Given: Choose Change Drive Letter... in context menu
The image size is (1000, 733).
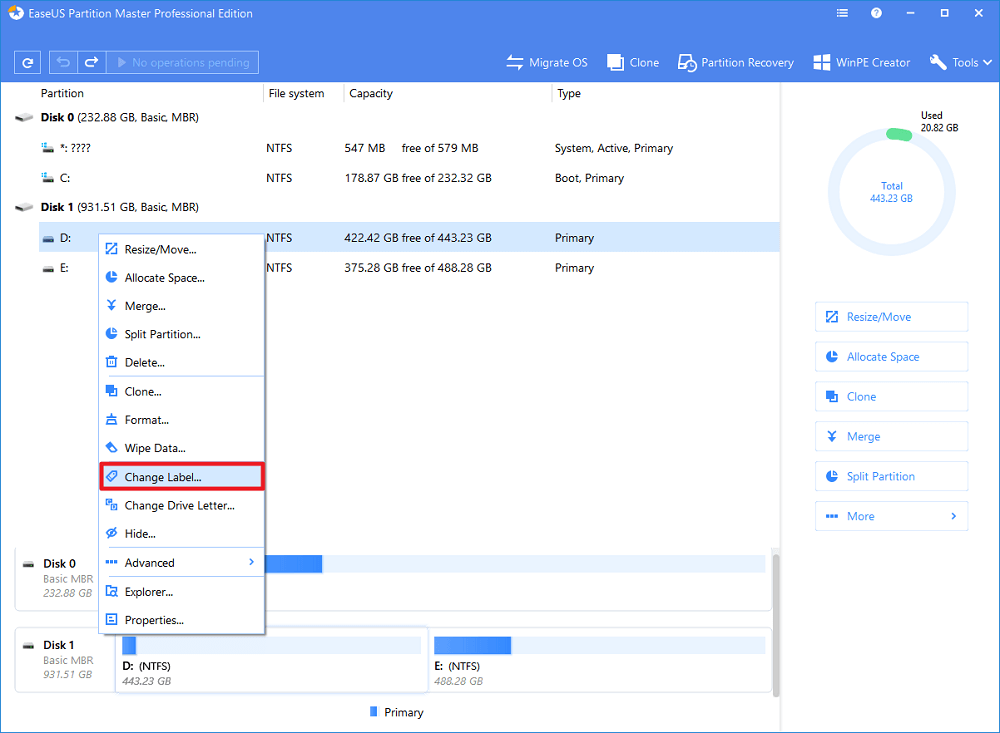Looking at the screenshot, I should click(182, 505).
